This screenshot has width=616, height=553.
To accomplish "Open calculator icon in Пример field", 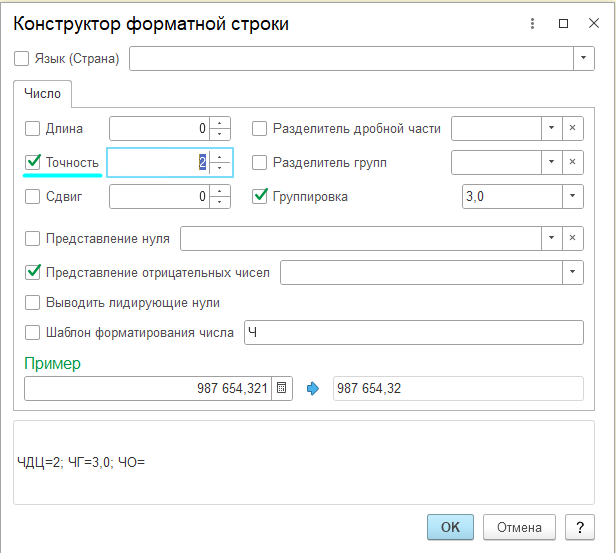I will pos(282,389).
